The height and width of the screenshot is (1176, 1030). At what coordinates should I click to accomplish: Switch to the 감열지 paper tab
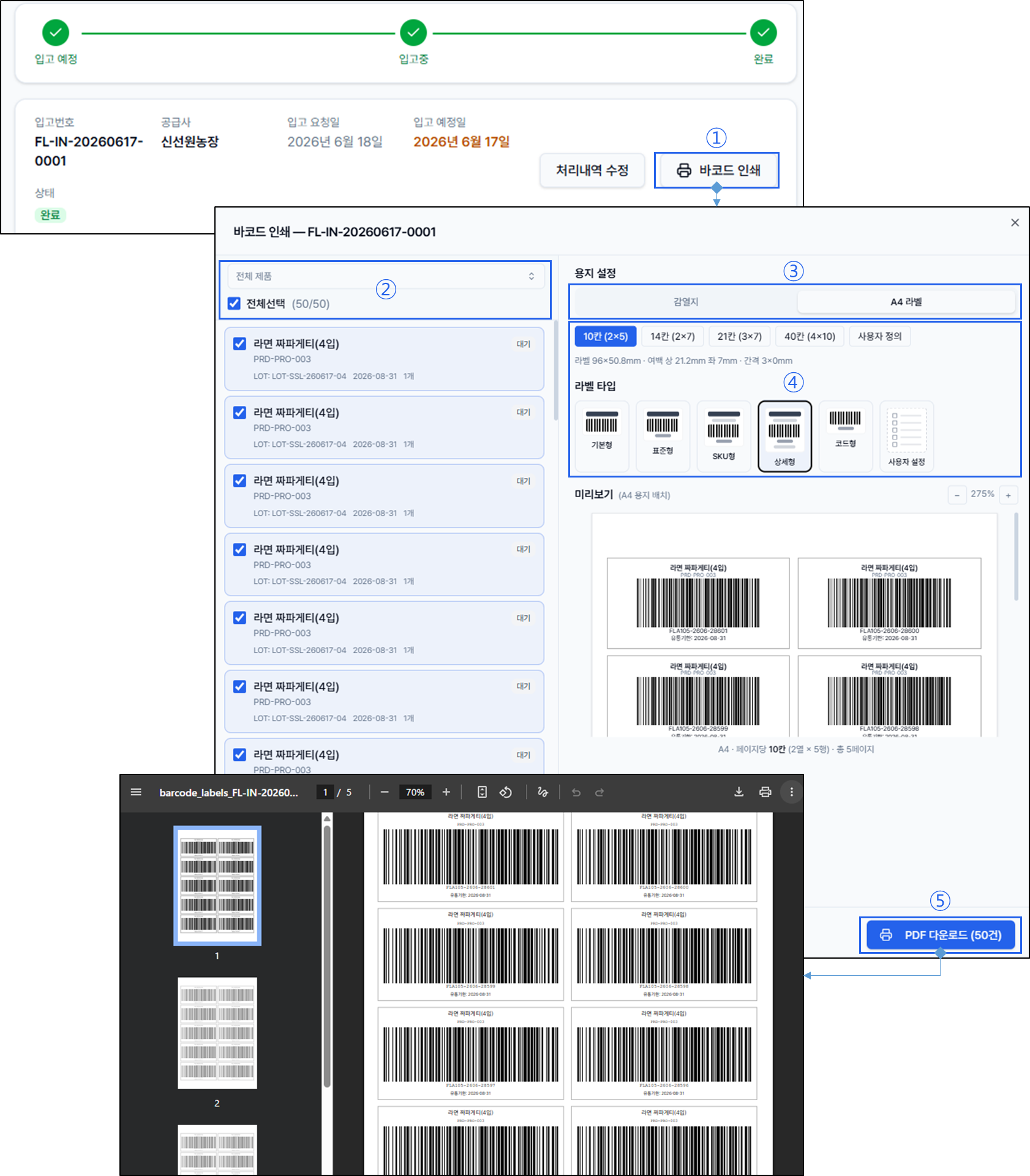click(686, 302)
